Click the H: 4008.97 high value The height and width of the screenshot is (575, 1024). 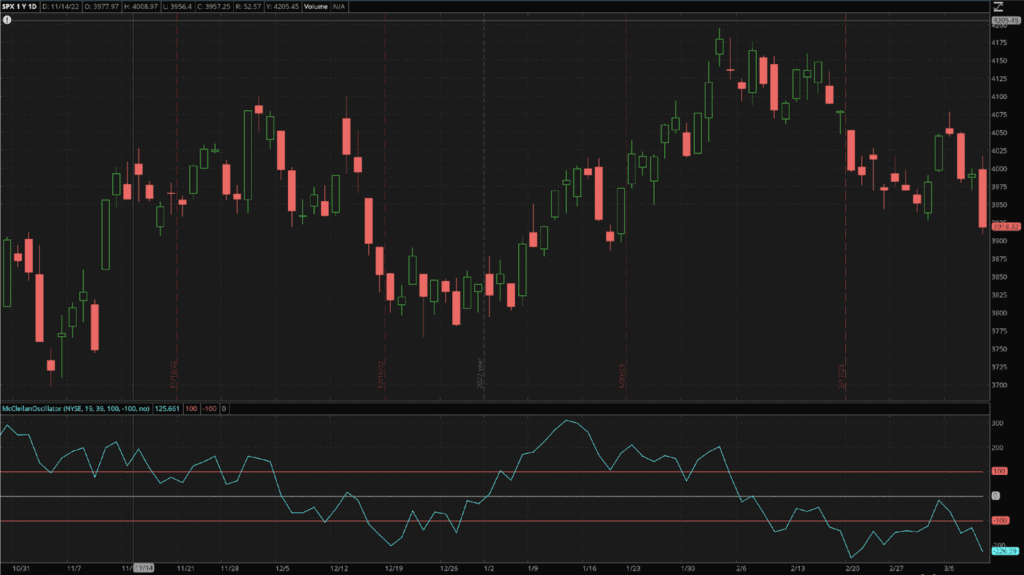coord(141,7)
